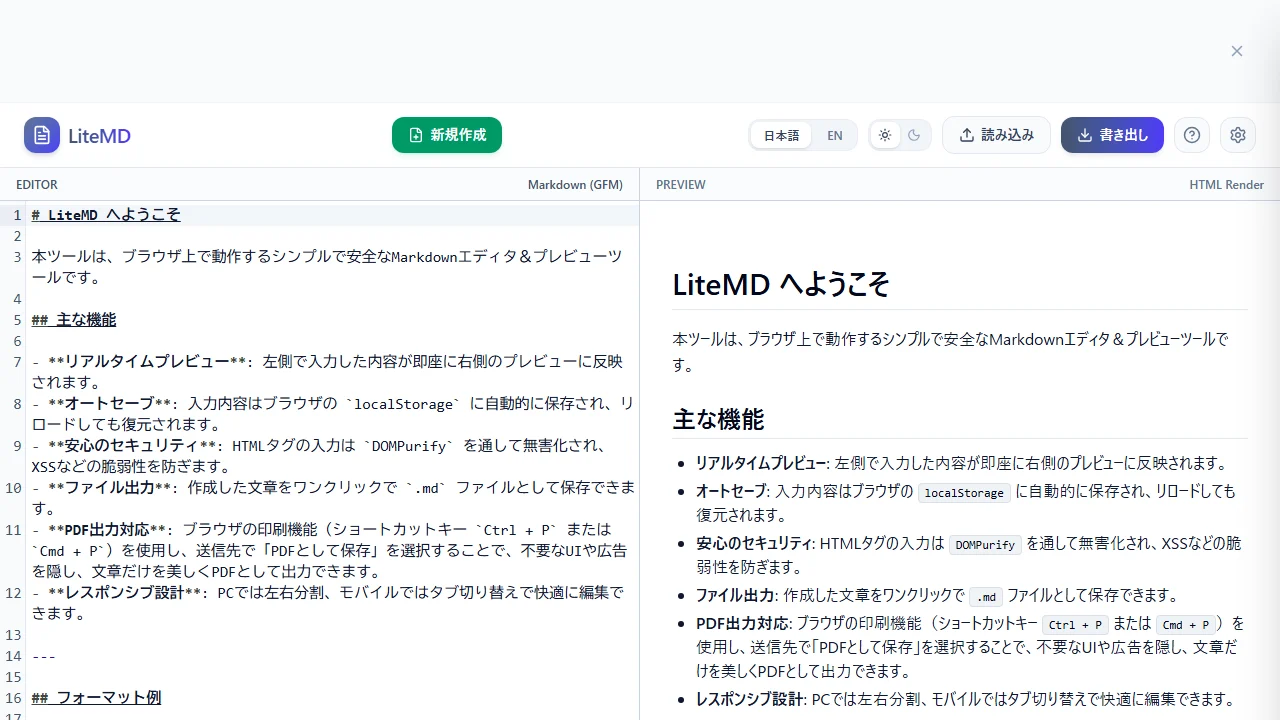Image resolution: width=1280 pixels, height=720 pixels.
Task: Click the LiteMD logo icon
Action: pyautogui.click(x=42, y=135)
